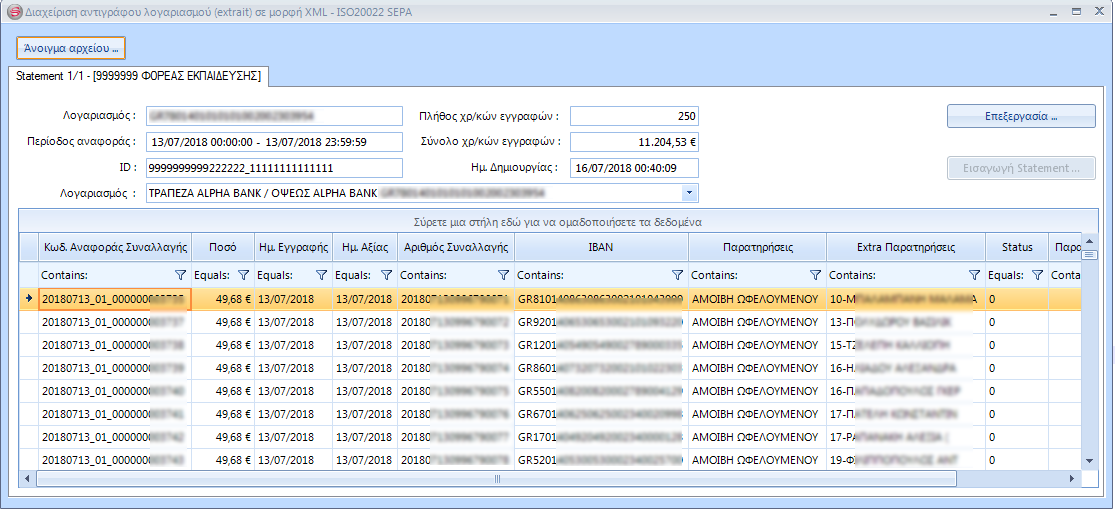This screenshot has height=509, width=1115.
Task: Sort by the Ποσό column header
Action: click(223, 247)
